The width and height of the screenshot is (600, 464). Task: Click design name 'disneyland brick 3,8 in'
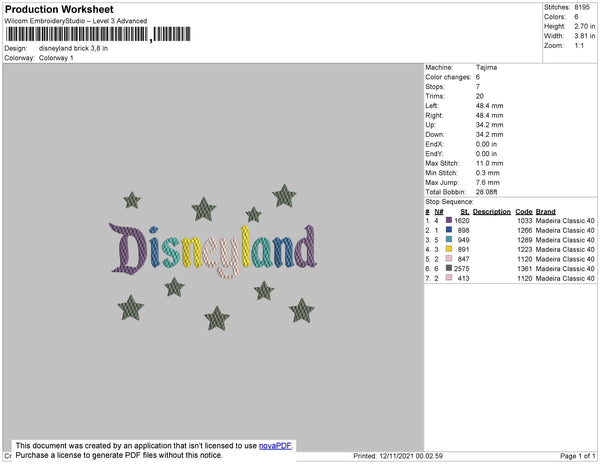[x=73, y=48]
